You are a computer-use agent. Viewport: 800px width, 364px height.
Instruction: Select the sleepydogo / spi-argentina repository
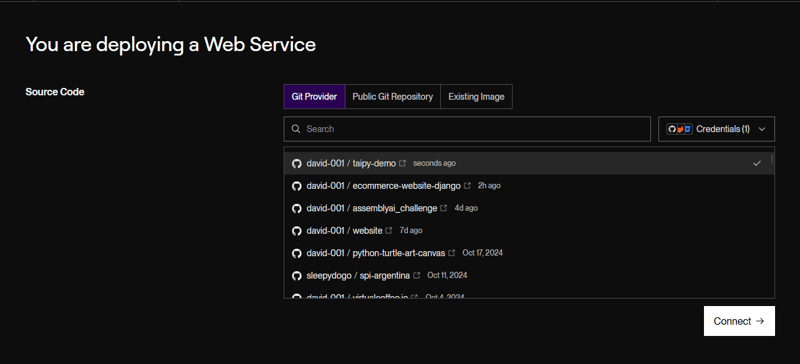click(x=529, y=276)
